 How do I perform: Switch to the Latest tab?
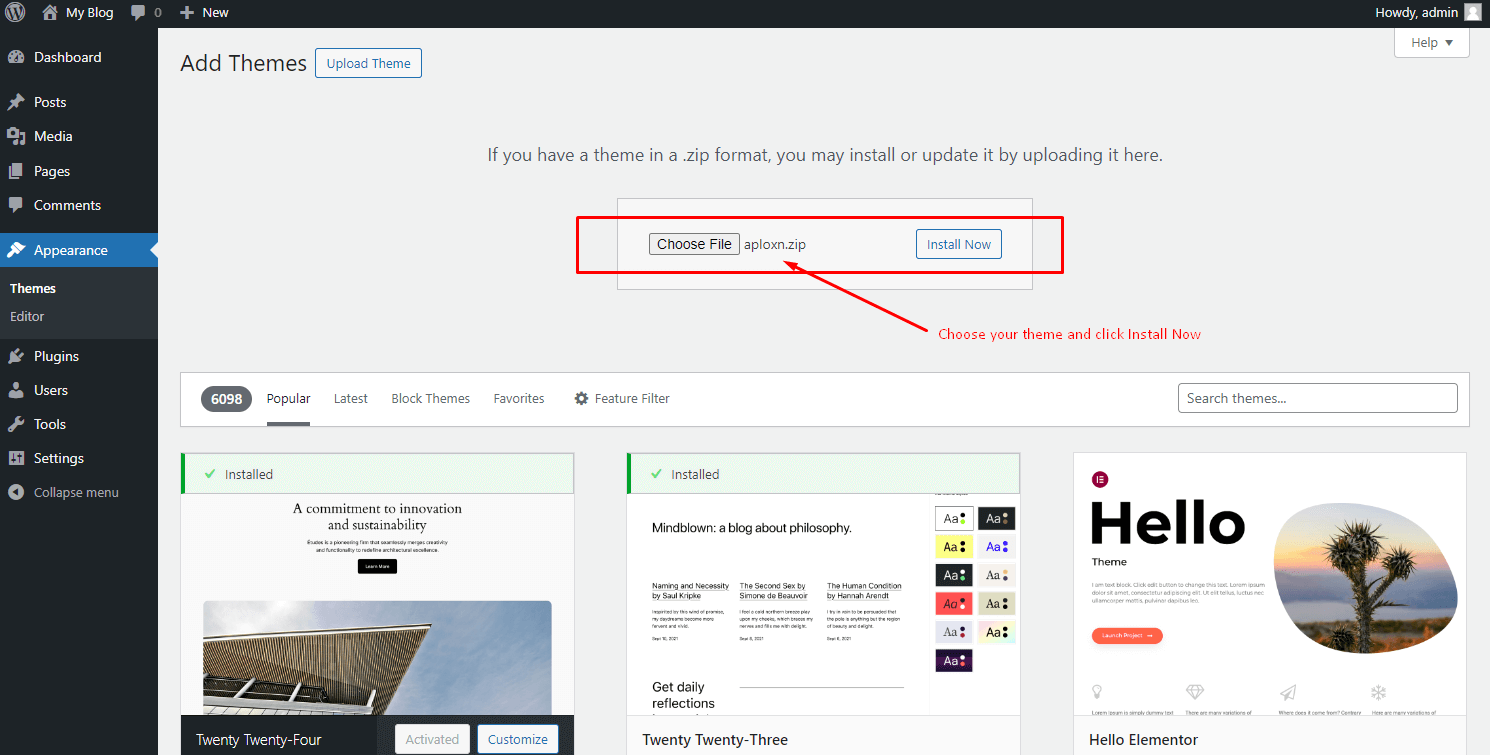pos(350,398)
